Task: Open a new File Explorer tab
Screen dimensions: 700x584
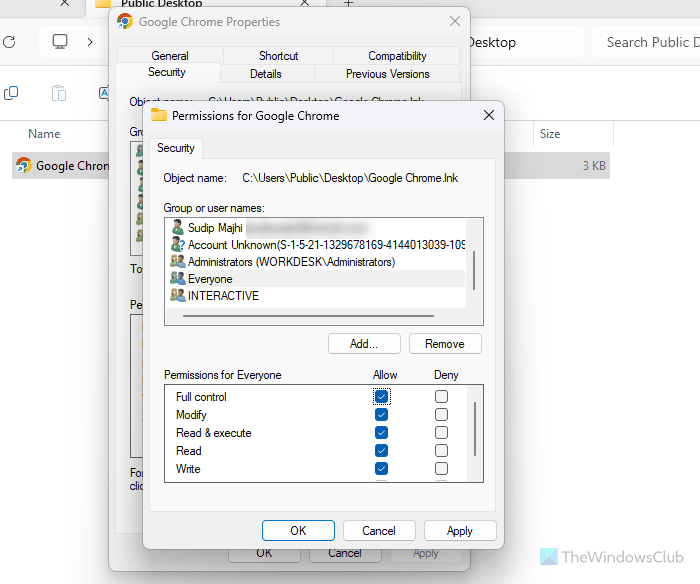Action: 349,4
